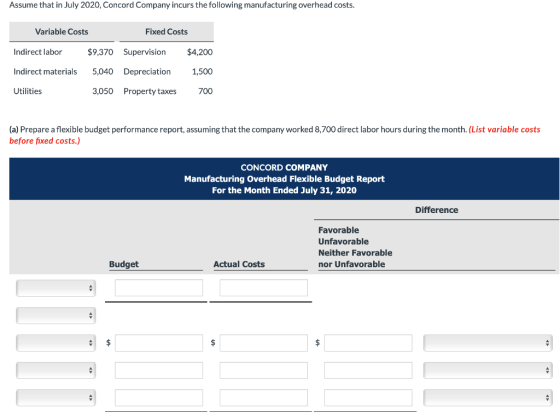This screenshot has width=560, height=415.
Task: Click the Difference input field with the dollar sign
Action: point(368,343)
